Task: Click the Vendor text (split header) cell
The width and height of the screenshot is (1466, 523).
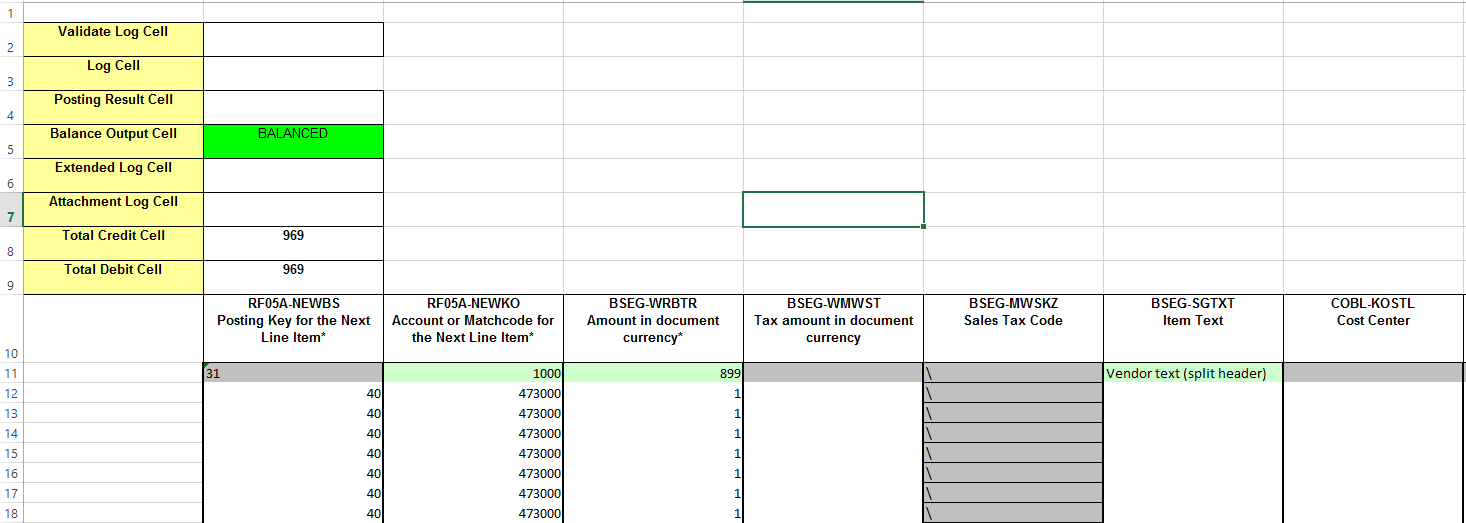Action: tap(1193, 373)
